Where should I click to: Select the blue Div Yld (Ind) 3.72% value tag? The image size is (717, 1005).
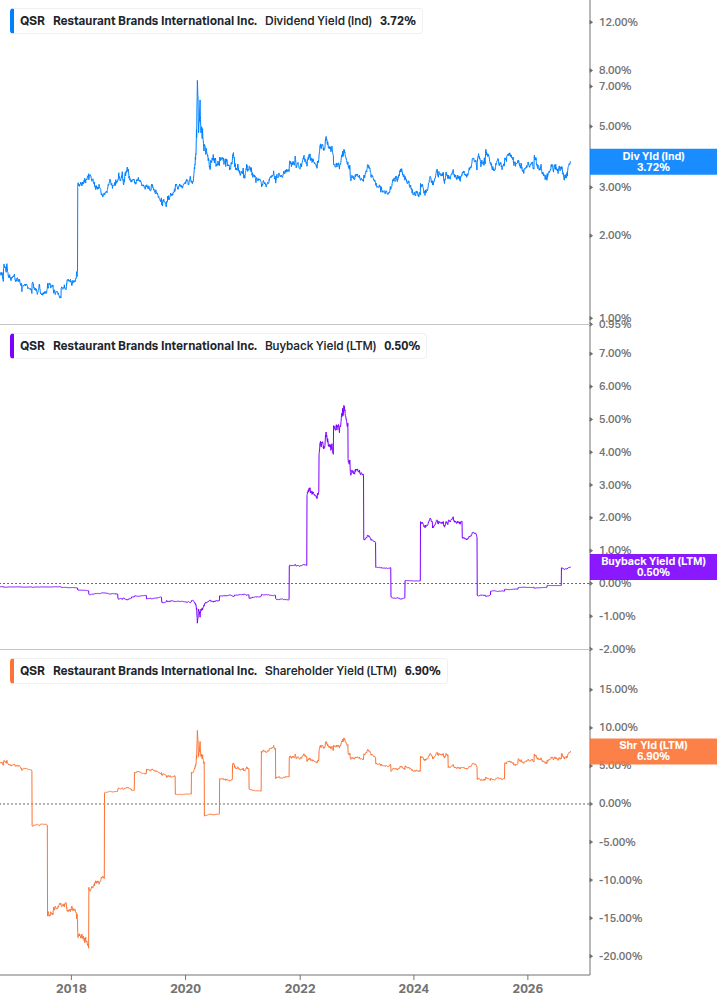coord(653,162)
